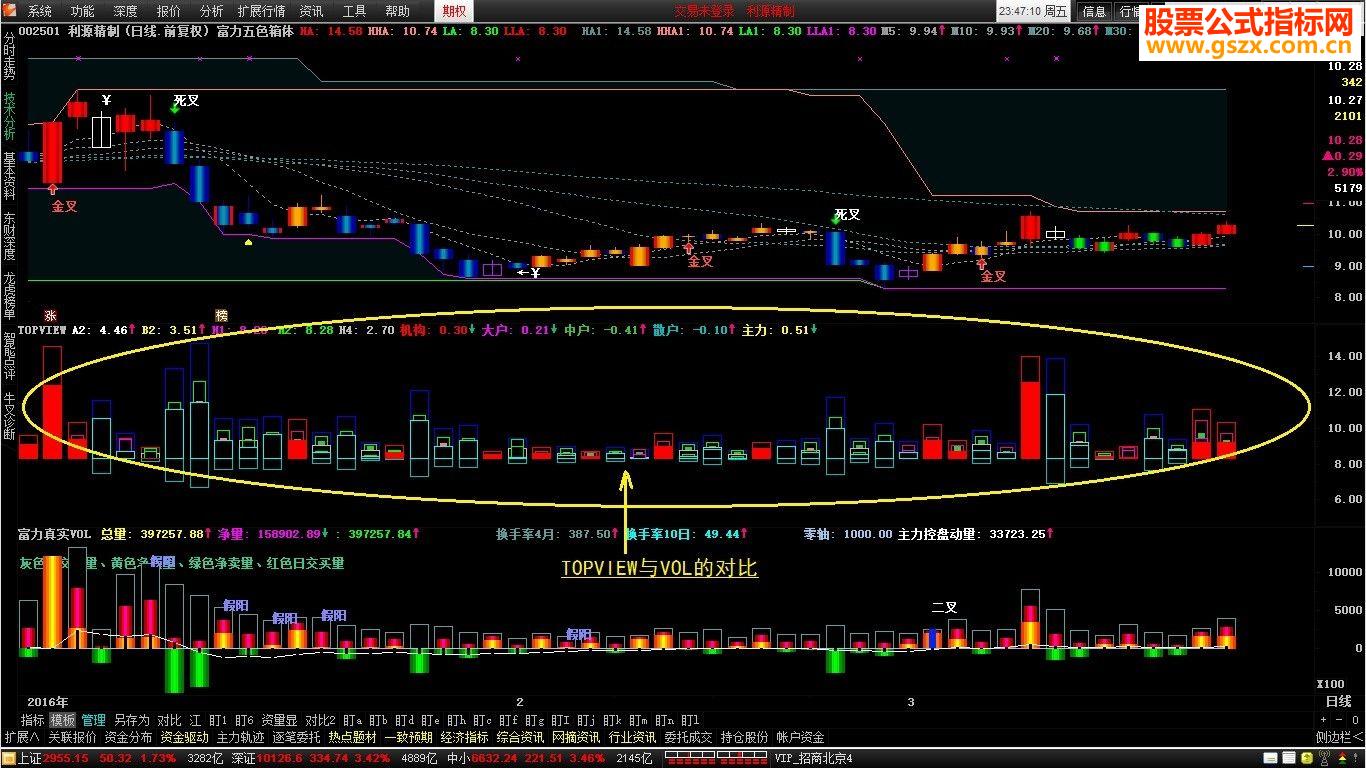Click the yellow triangle marker on the price chart

pos(248,241)
